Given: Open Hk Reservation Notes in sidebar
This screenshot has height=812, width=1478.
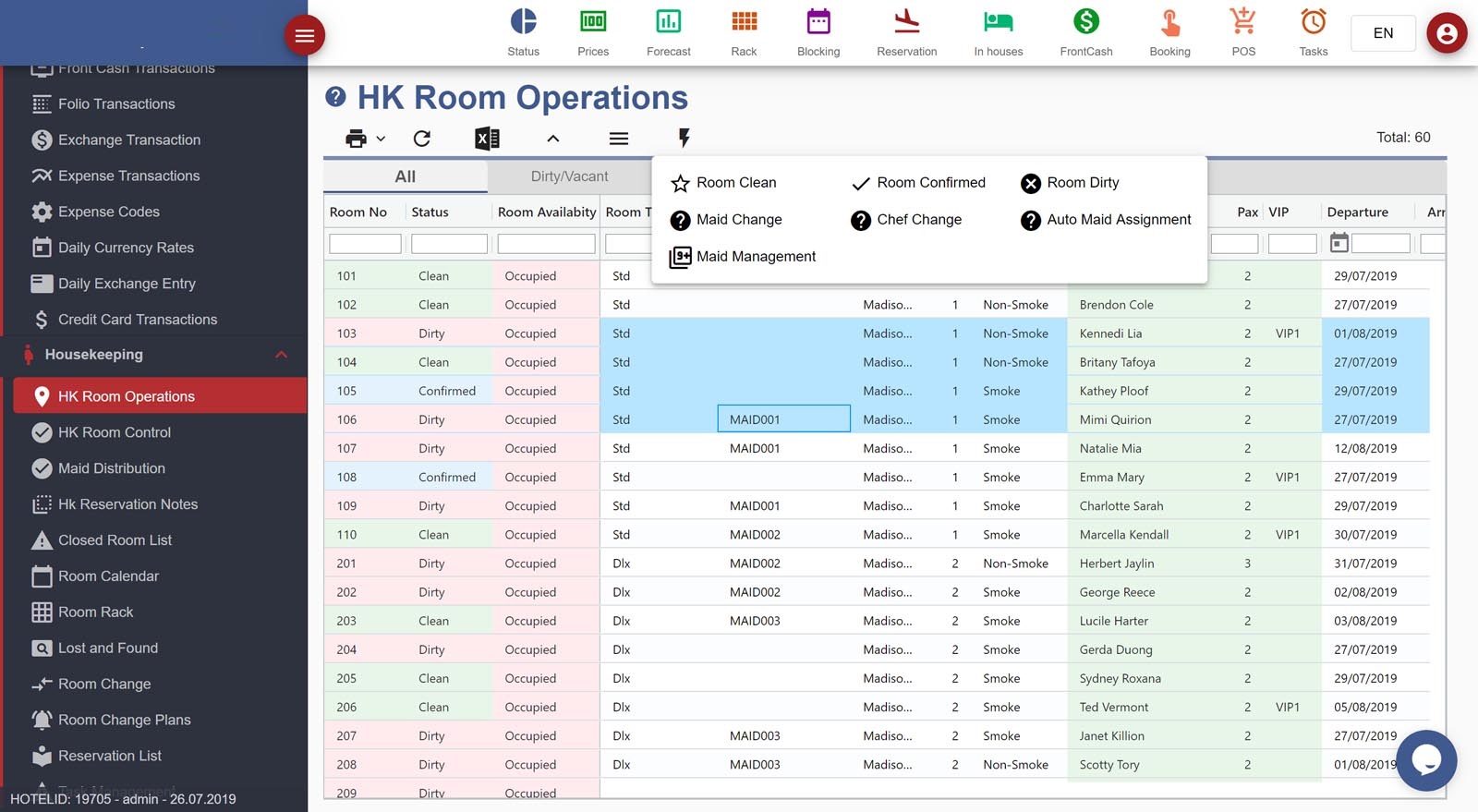Looking at the screenshot, I should pos(127,505).
